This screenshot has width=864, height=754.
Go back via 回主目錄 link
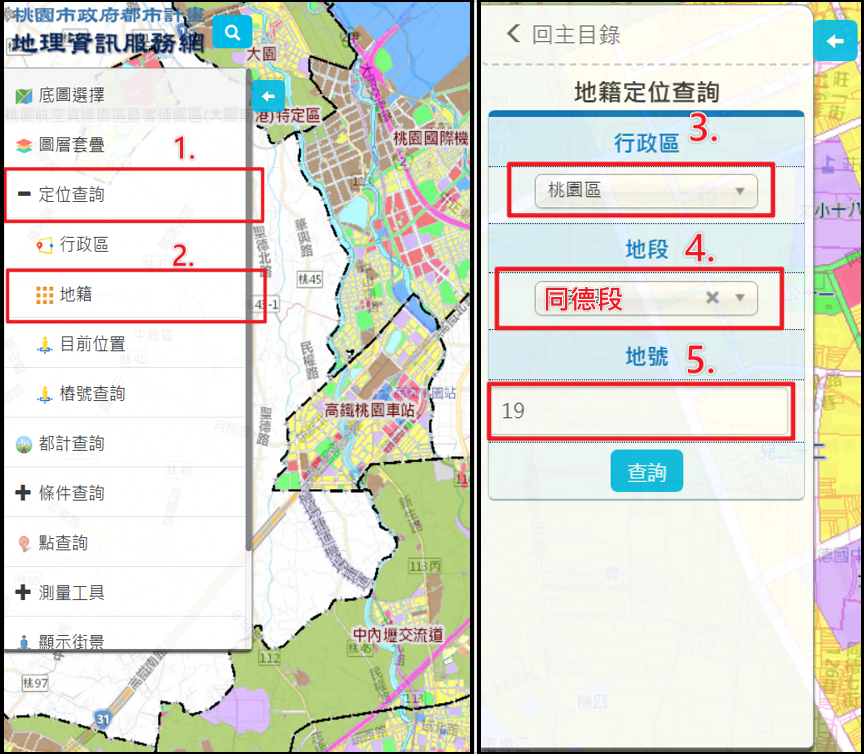pyautogui.click(x=565, y=35)
